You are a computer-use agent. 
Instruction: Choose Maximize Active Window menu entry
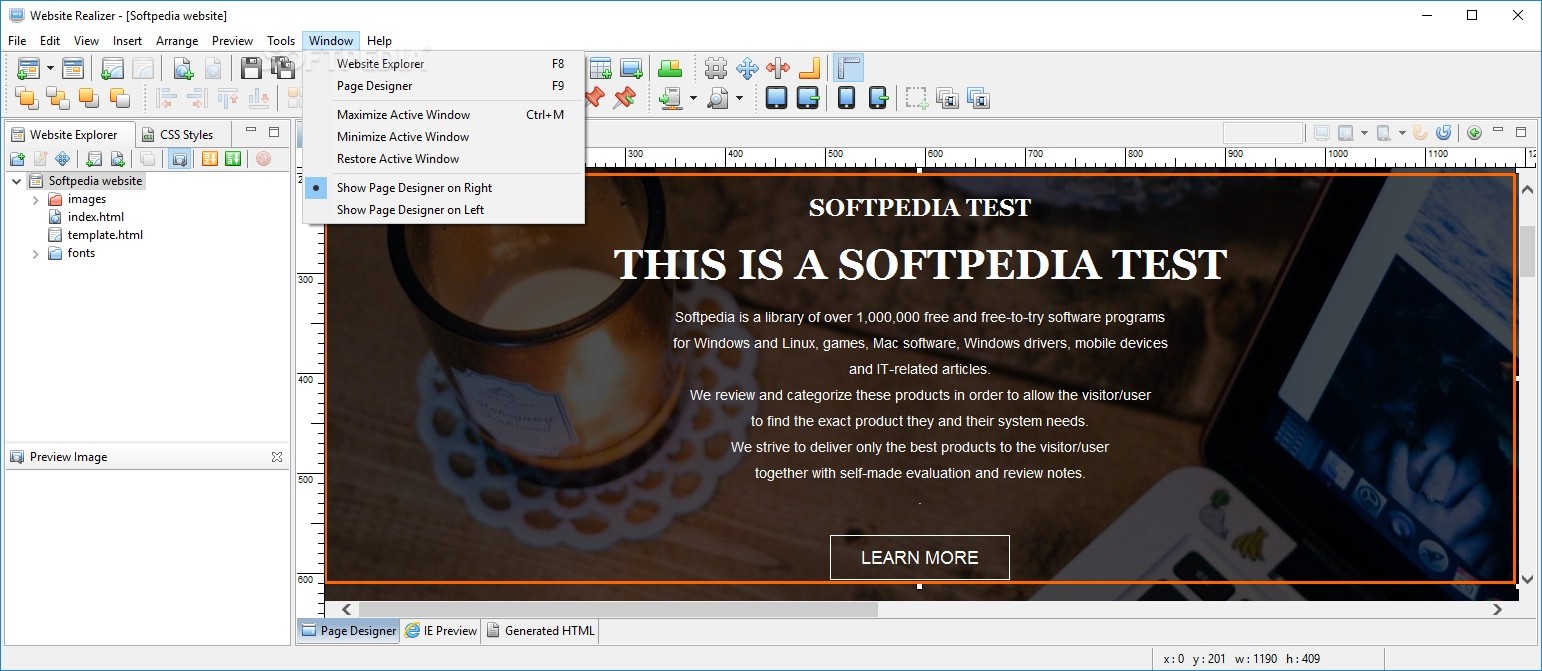[444, 115]
